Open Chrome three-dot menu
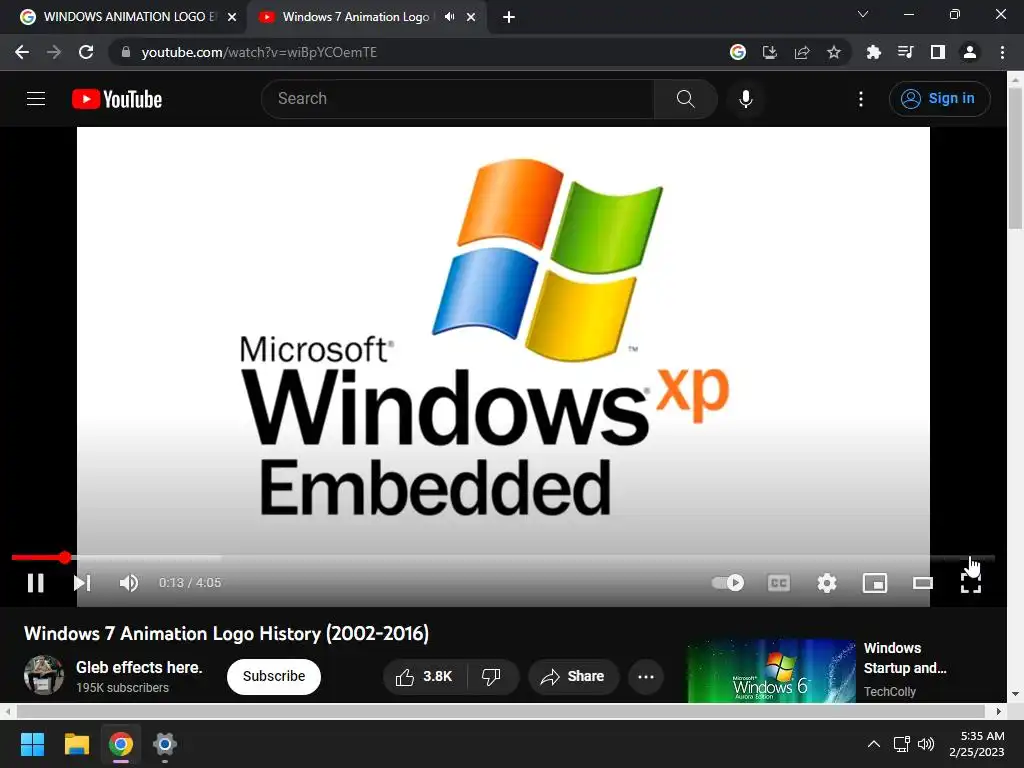This screenshot has height=768, width=1024. coord(1002,52)
